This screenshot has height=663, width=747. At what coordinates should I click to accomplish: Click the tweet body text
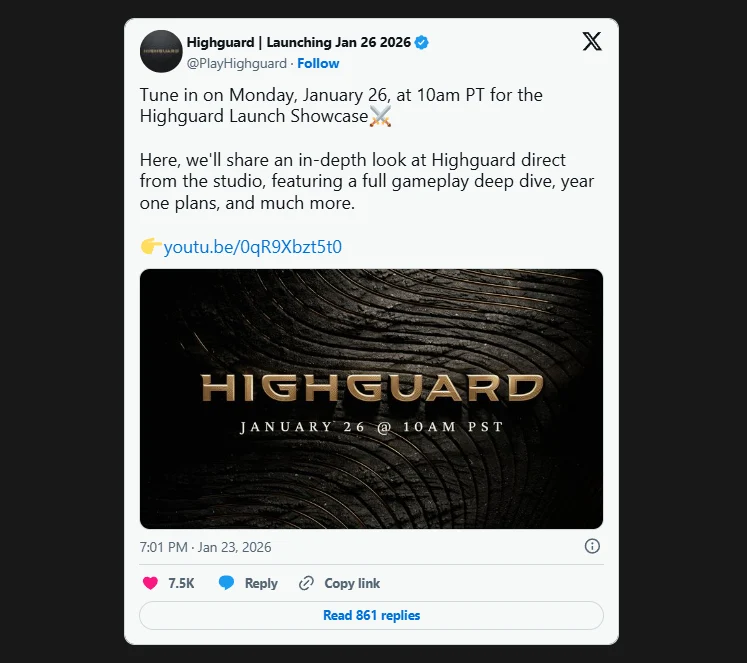tap(367, 149)
